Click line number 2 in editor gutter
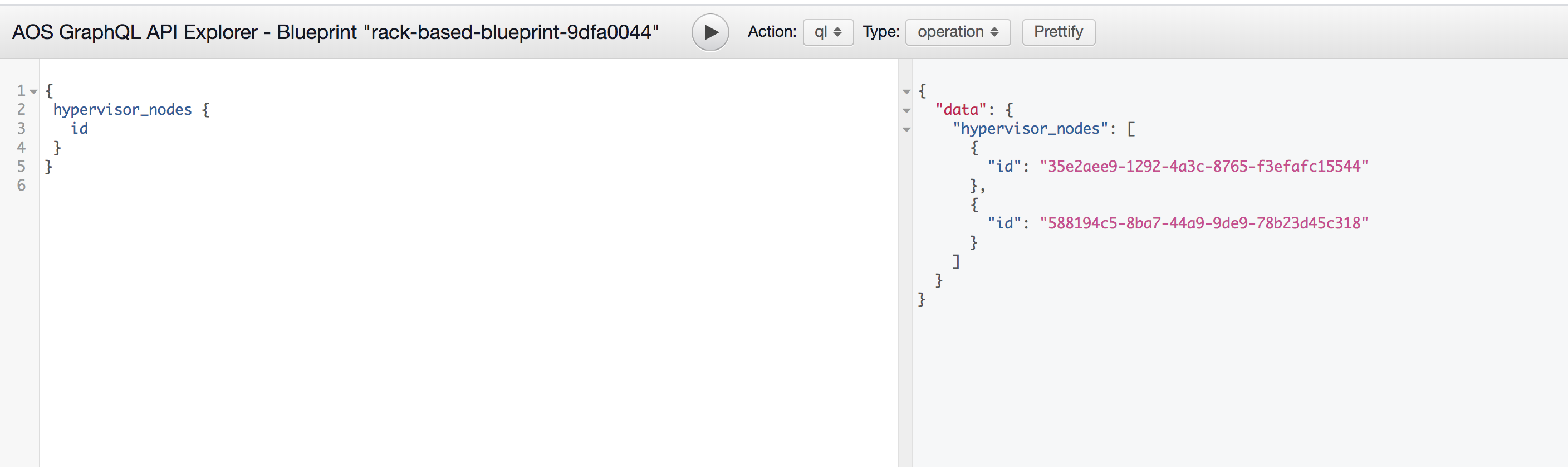This screenshot has height=467, width=1568. click(x=21, y=110)
